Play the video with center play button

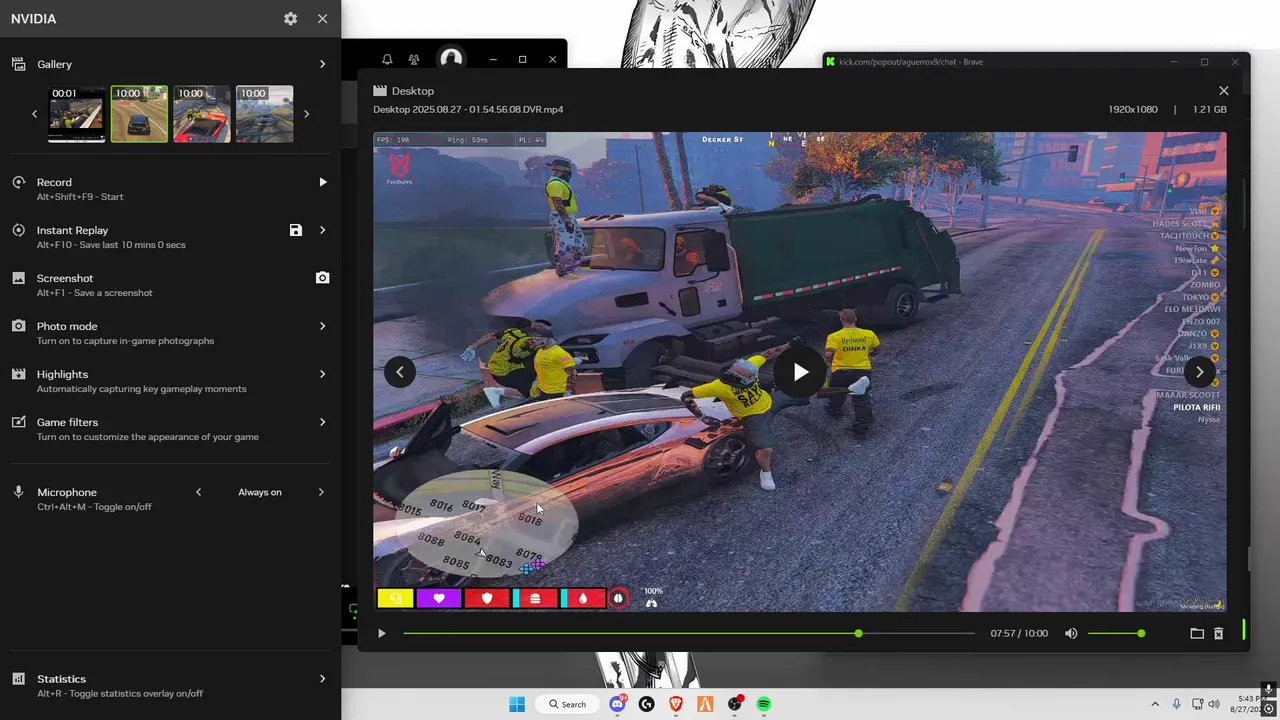pyautogui.click(x=800, y=372)
